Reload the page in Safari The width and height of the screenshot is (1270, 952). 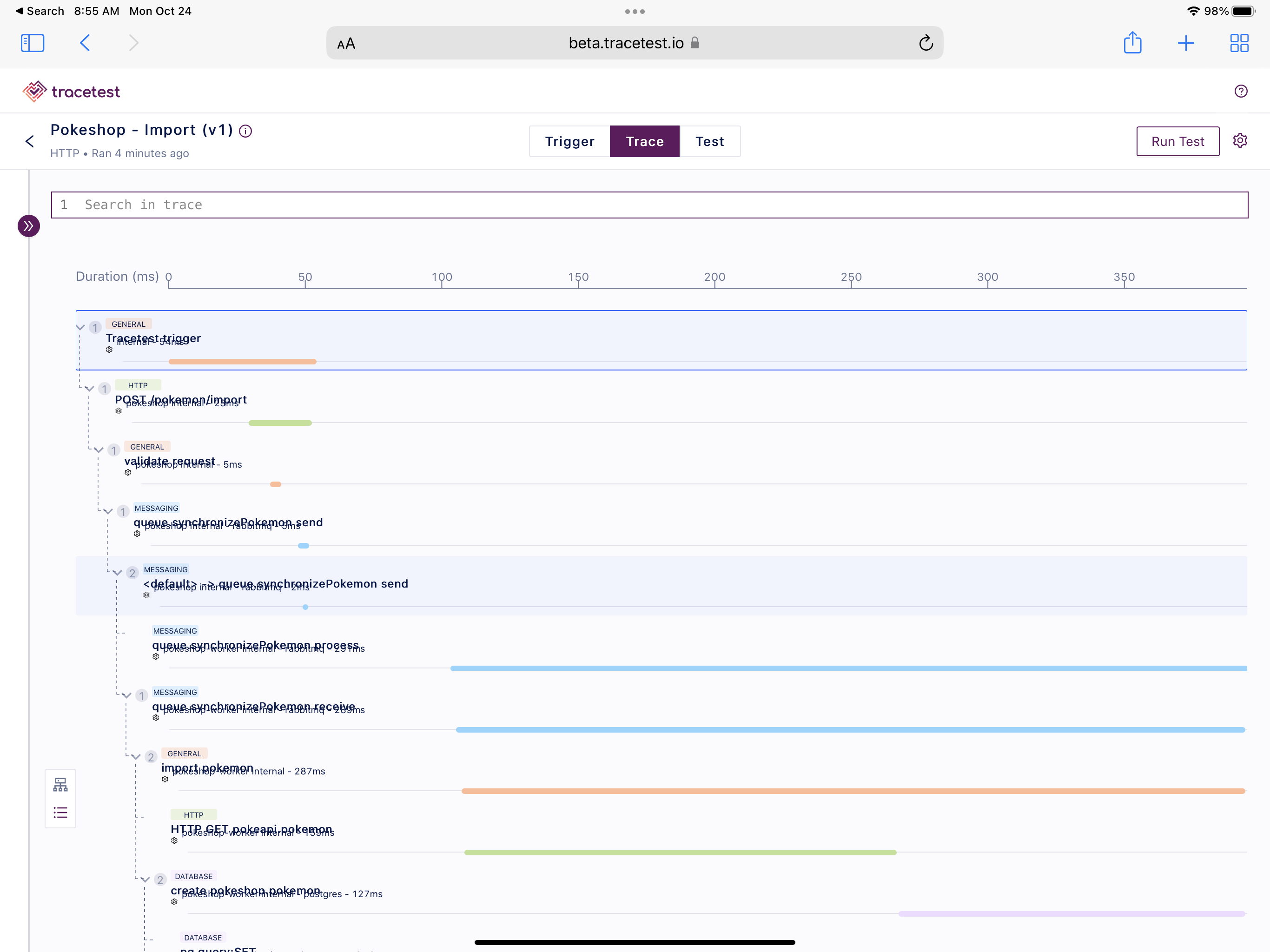(x=926, y=42)
